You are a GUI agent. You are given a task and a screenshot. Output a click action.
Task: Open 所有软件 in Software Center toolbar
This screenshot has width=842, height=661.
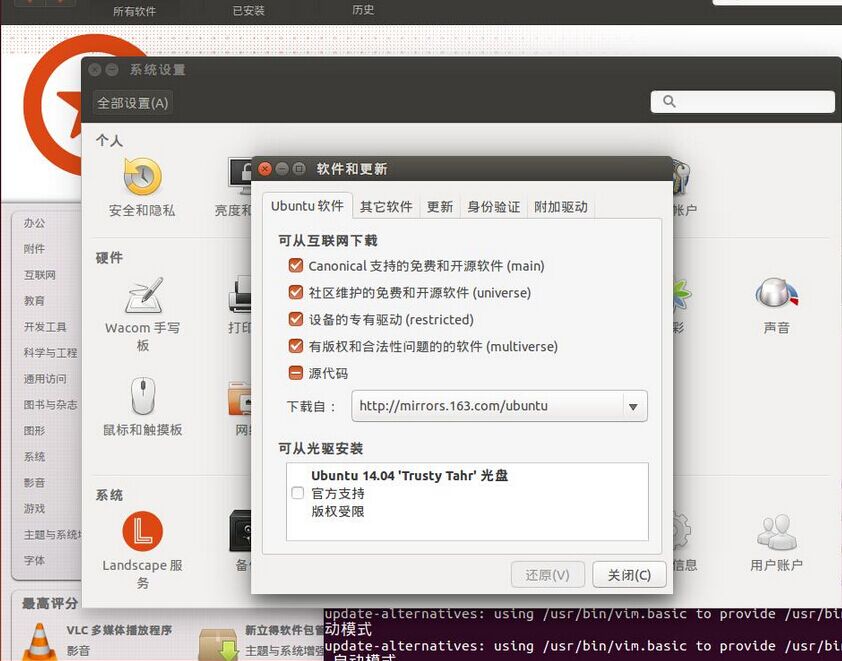pos(134,11)
